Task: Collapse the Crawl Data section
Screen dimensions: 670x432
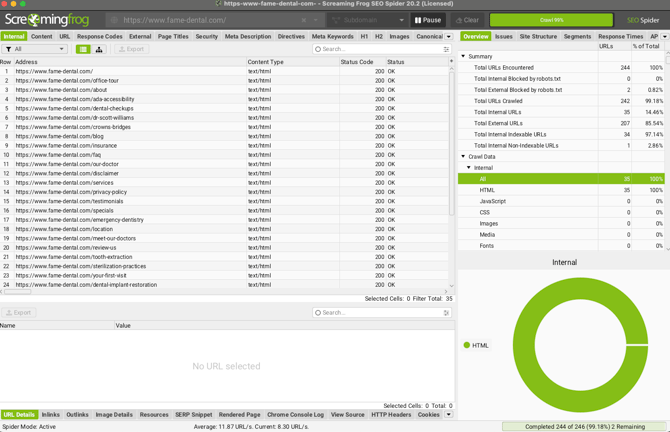Action: [x=463, y=156]
